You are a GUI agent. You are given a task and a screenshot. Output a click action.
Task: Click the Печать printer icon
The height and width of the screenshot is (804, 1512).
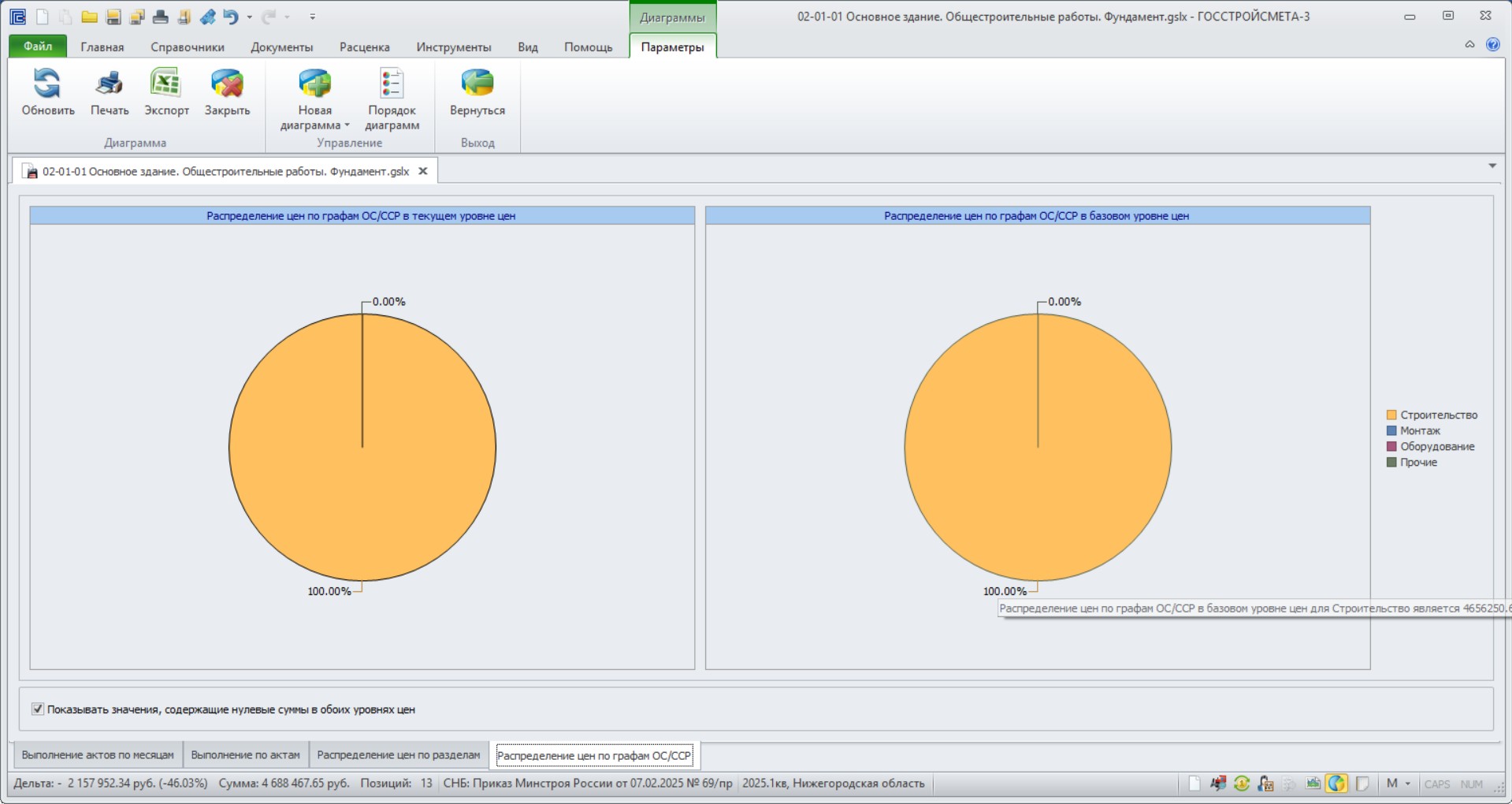click(x=109, y=84)
